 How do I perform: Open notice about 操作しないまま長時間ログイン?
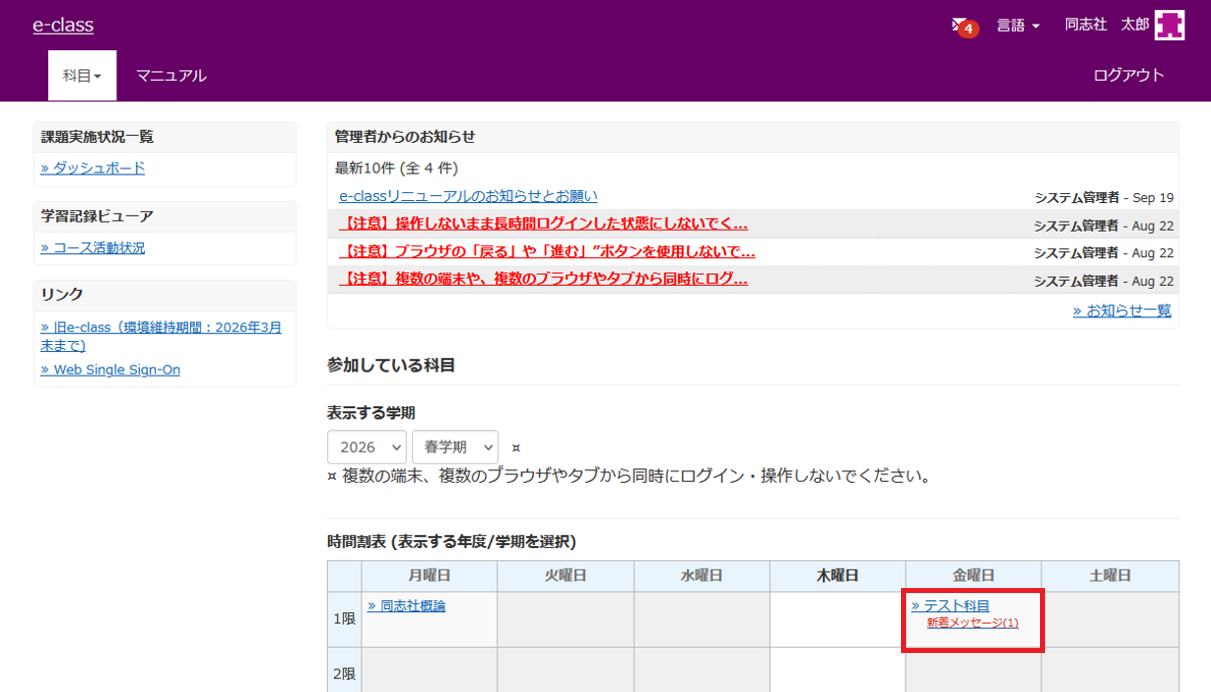point(543,223)
